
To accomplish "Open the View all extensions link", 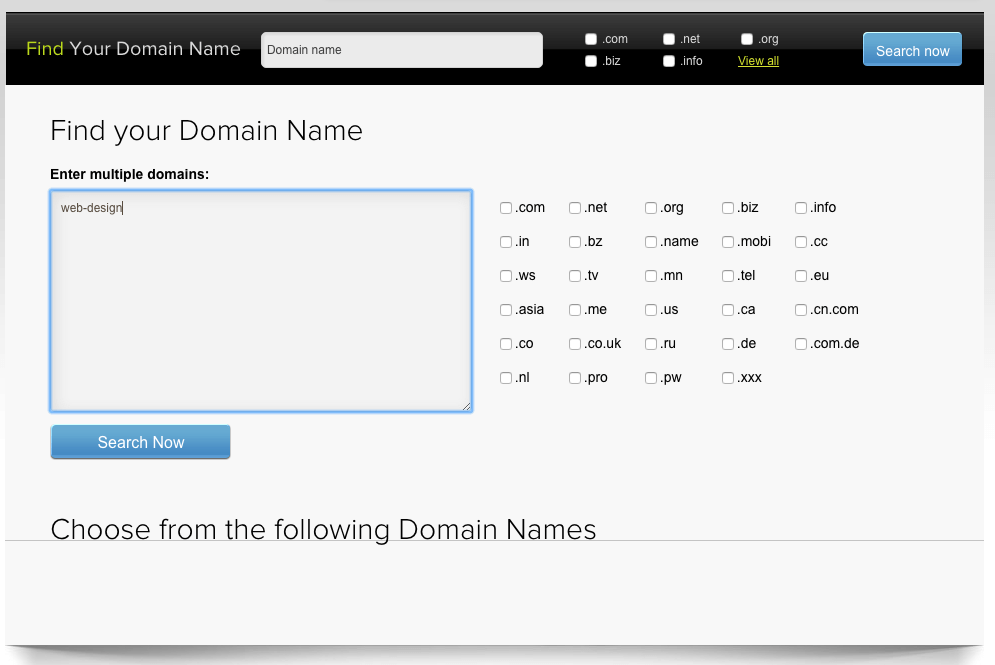I will click(758, 61).
